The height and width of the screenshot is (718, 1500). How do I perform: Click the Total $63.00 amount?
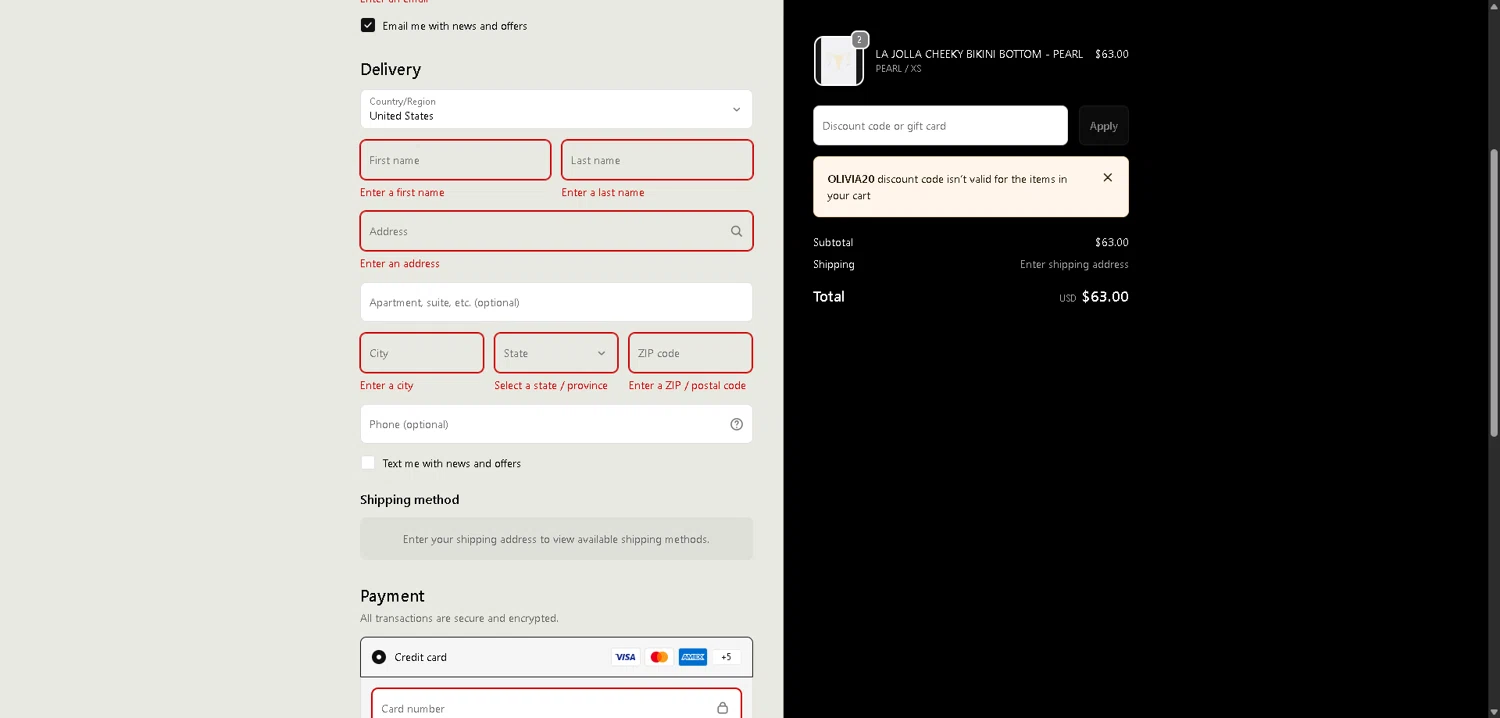(1105, 297)
